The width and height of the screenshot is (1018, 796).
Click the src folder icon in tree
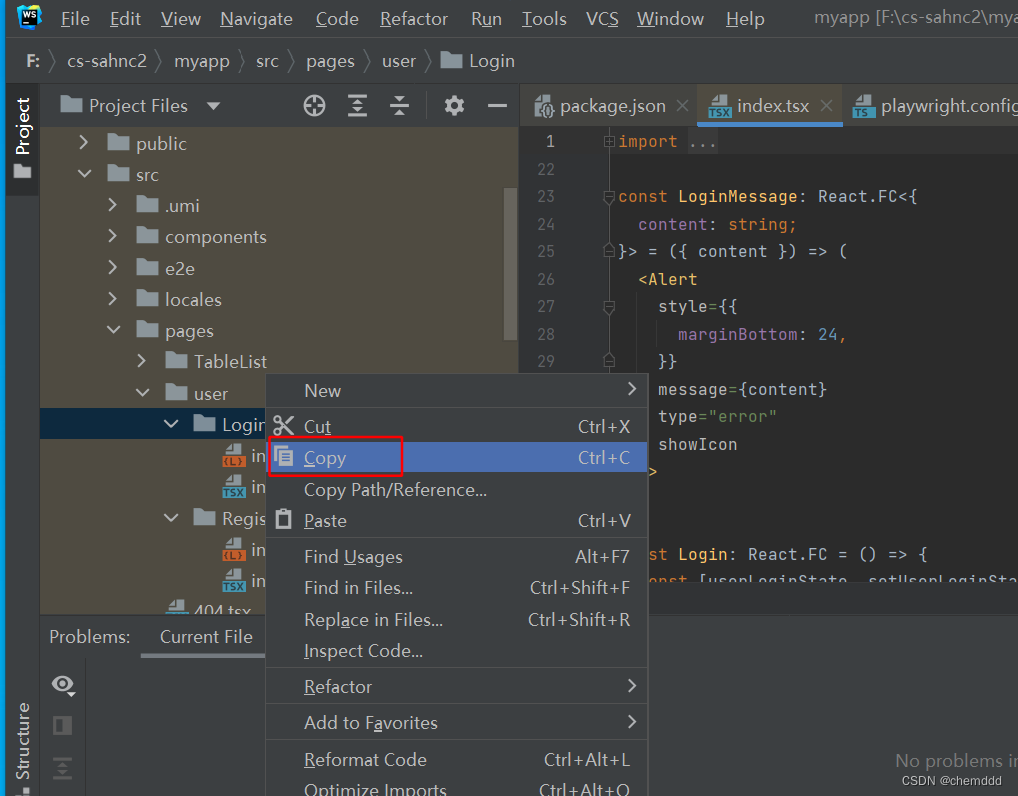(x=118, y=173)
